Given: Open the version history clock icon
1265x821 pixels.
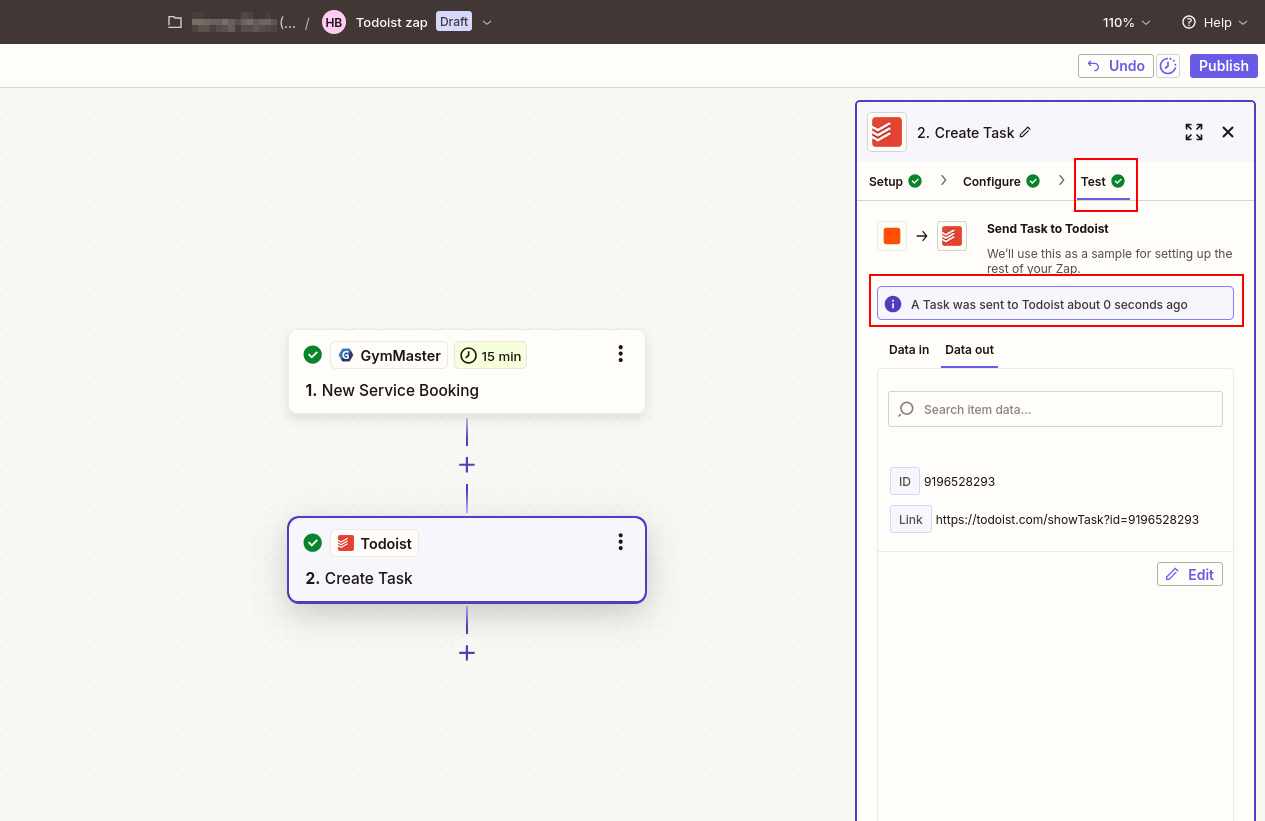Looking at the screenshot, I should [x=1168, y=66].
